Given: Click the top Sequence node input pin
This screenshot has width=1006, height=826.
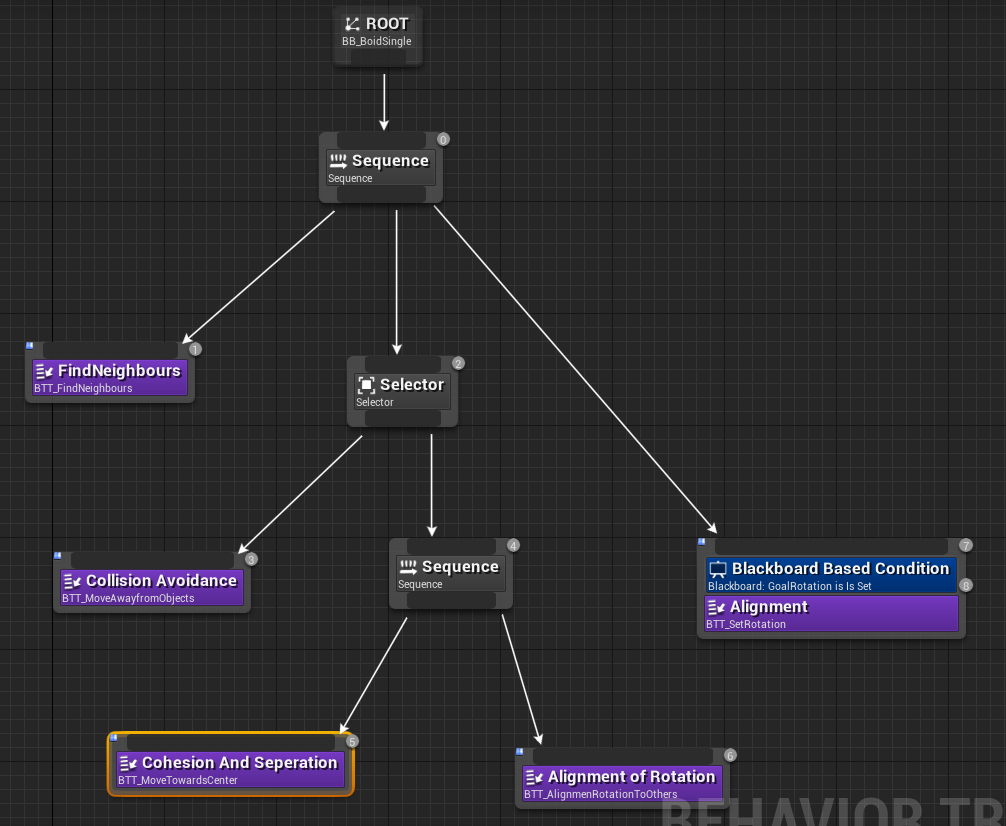Looking at the screenshot, I should 381,140.
